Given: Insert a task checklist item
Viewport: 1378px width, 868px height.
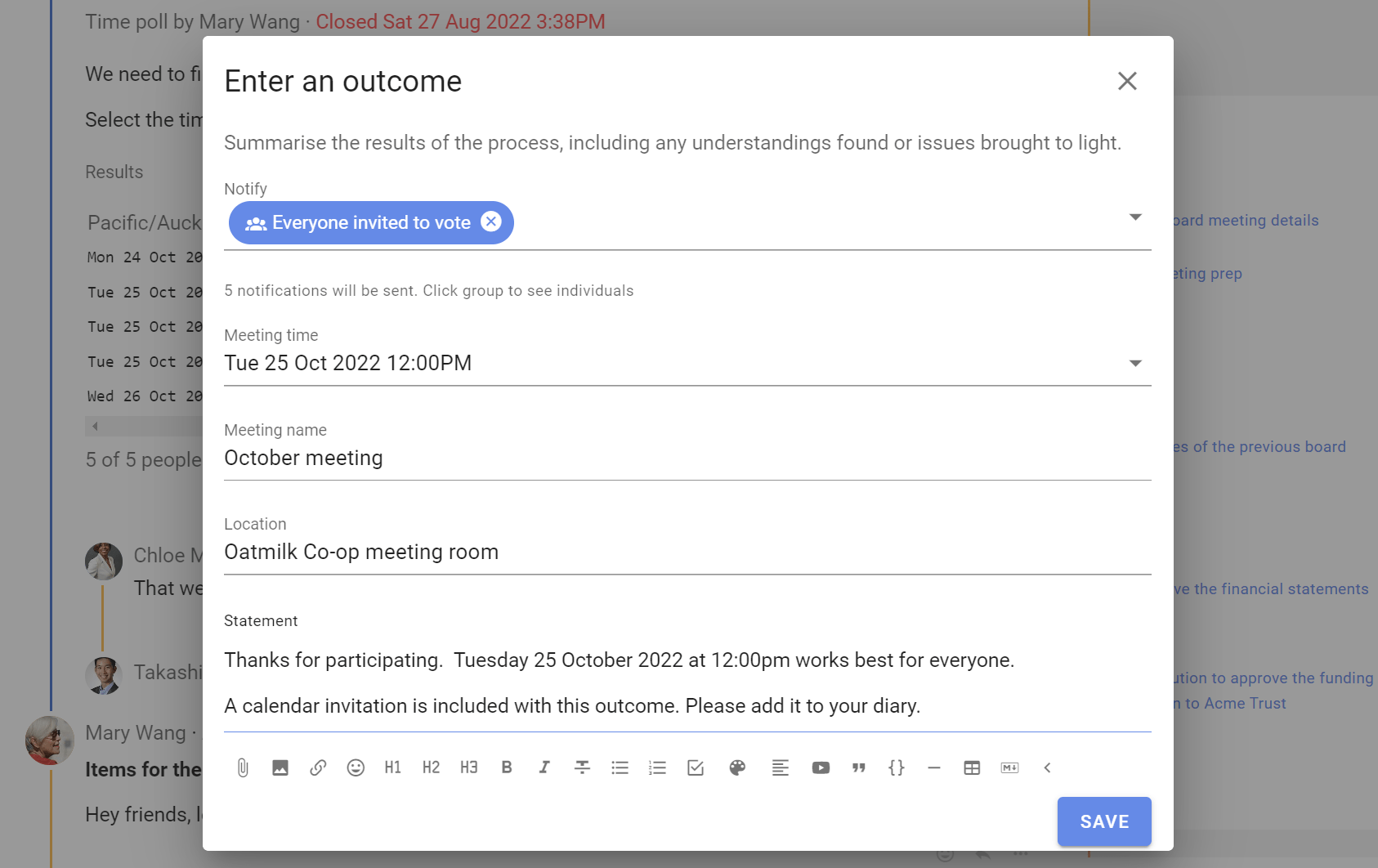Looking at the screenshot, I should pos(696,767).
